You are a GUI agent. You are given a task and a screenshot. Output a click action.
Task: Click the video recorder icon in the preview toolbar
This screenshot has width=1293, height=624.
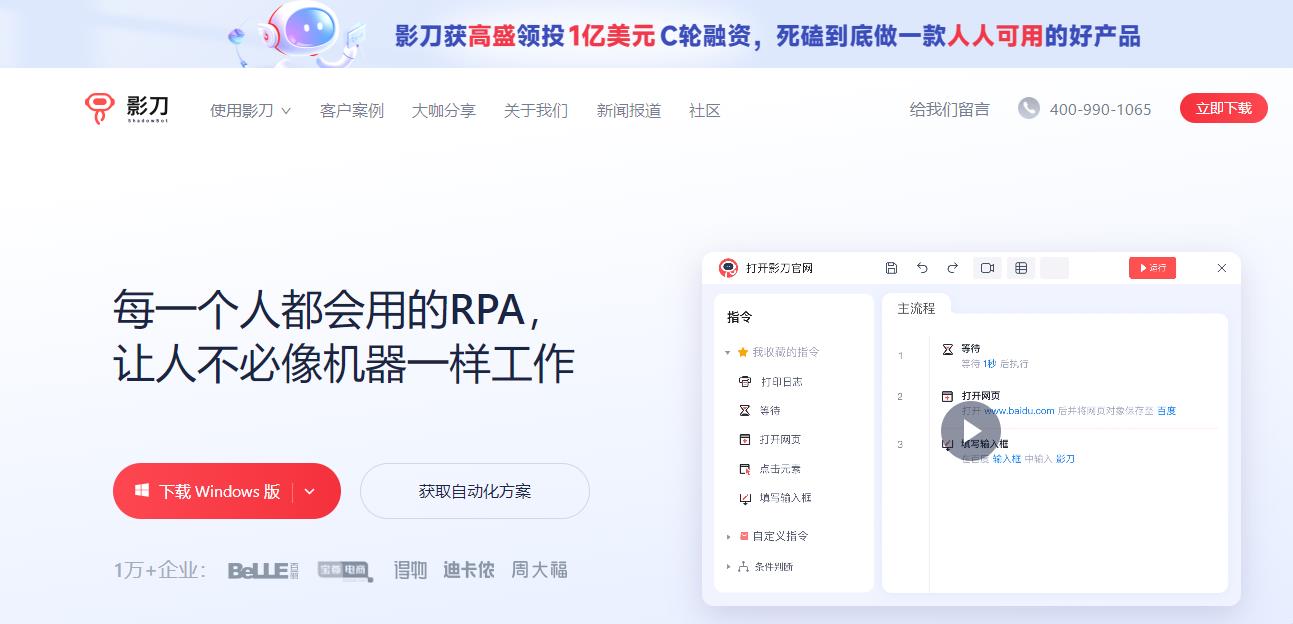pyautogui.click(x=988, y=268)
